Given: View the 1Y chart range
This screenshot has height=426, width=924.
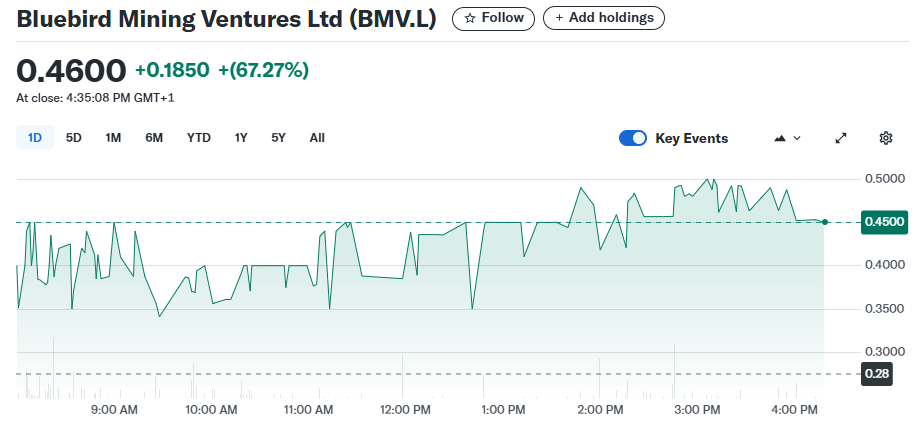Looking at the screenshot, I should 240,138.
